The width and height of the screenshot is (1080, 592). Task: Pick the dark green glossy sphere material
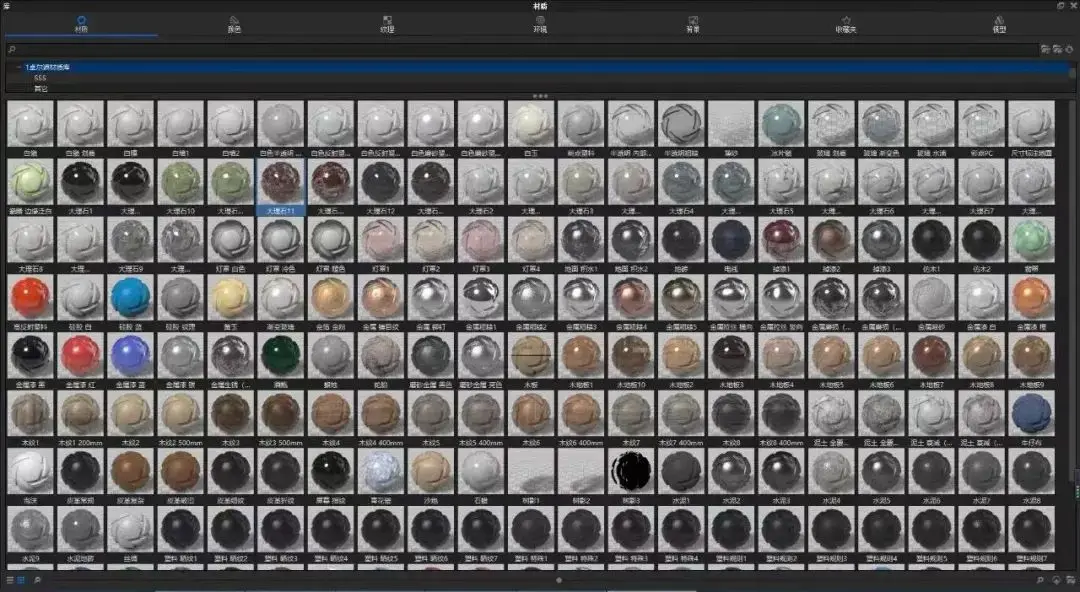pos(280,355)
